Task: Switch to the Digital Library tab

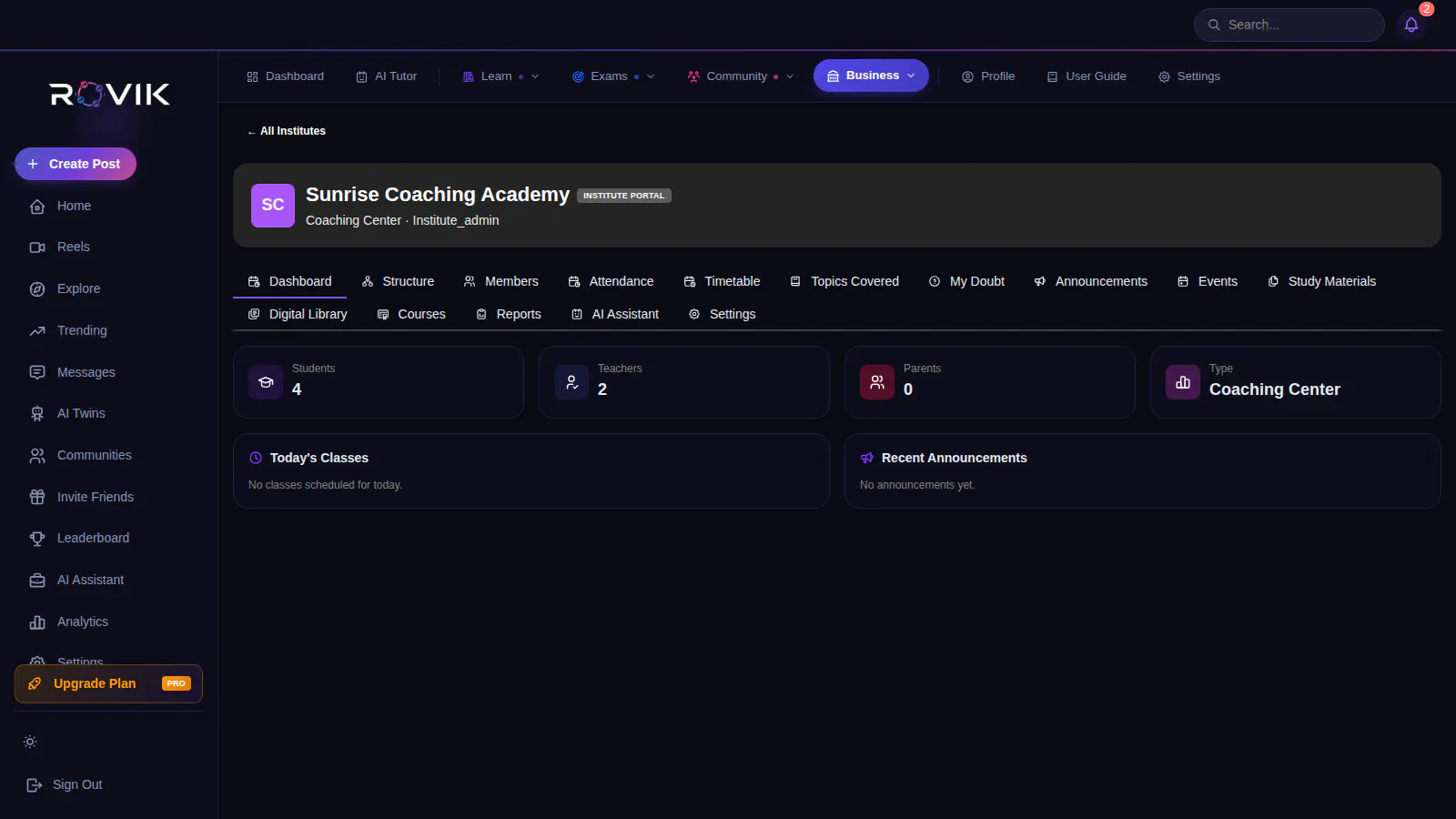Action: (x=298, y=314)
